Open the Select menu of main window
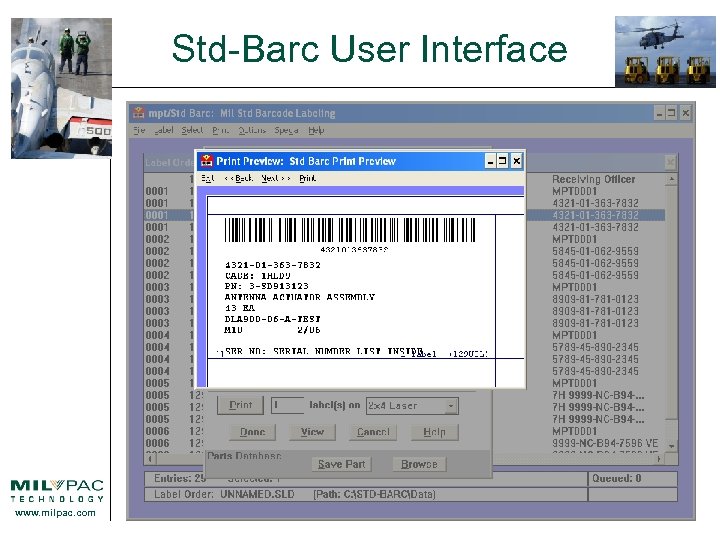This screenshot has height=540, width=720. 192,130
